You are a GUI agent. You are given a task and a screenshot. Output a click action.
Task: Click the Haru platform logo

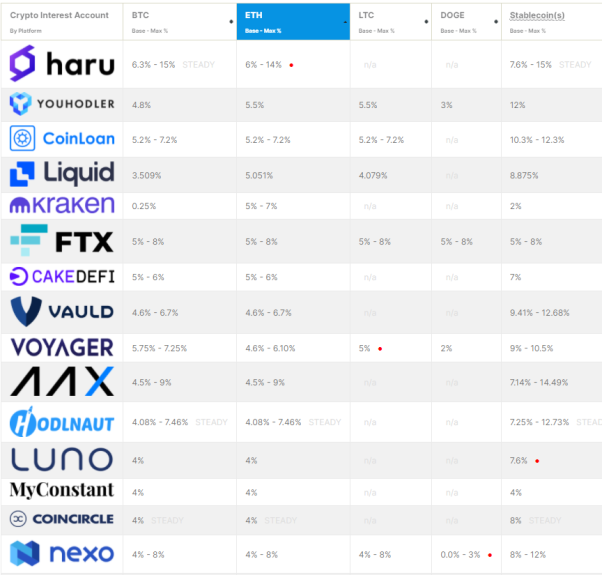coord(62,64)
